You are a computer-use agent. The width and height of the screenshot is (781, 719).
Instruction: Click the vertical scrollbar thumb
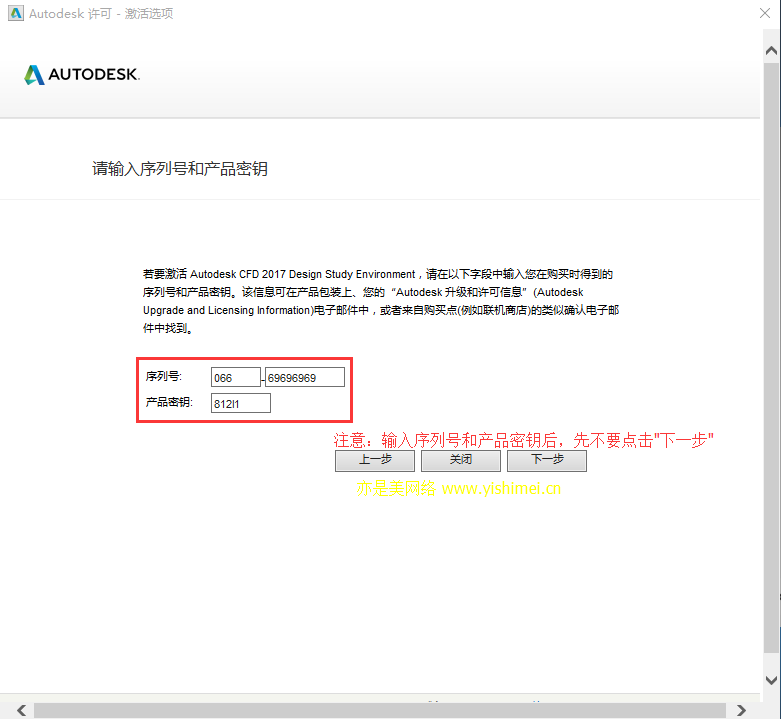(x=771, y=357)
